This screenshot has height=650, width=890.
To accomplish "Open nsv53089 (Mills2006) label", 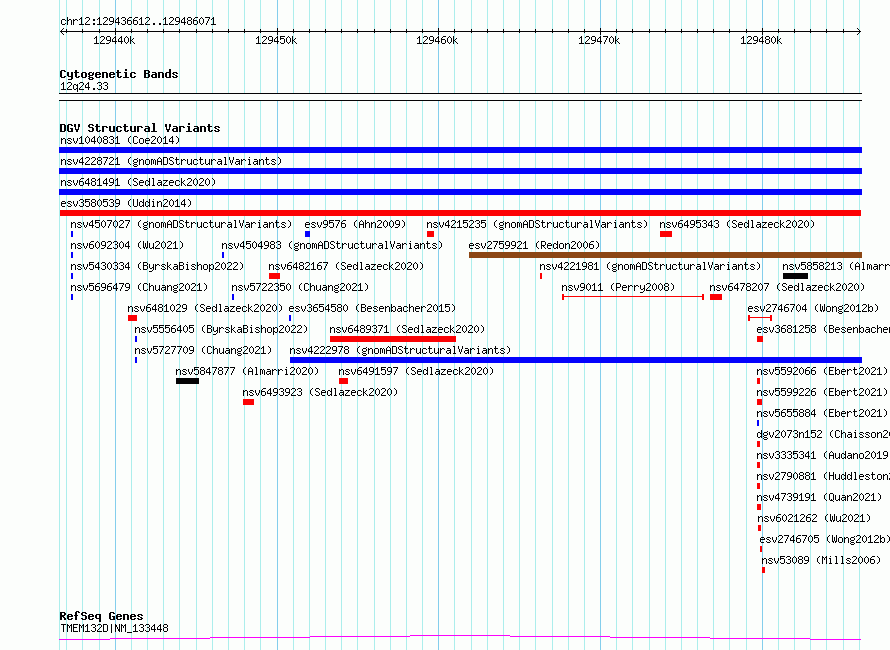I will pos(821,560).
